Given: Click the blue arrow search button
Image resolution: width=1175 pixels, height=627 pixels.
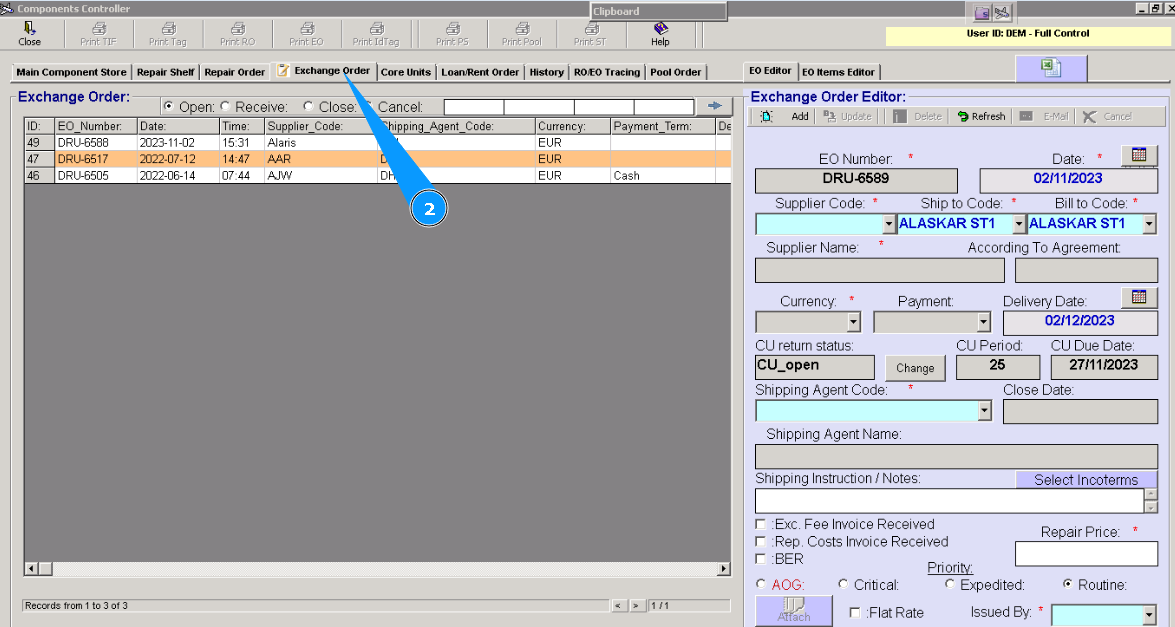Looking at the screenshot, I should (714, 106).
